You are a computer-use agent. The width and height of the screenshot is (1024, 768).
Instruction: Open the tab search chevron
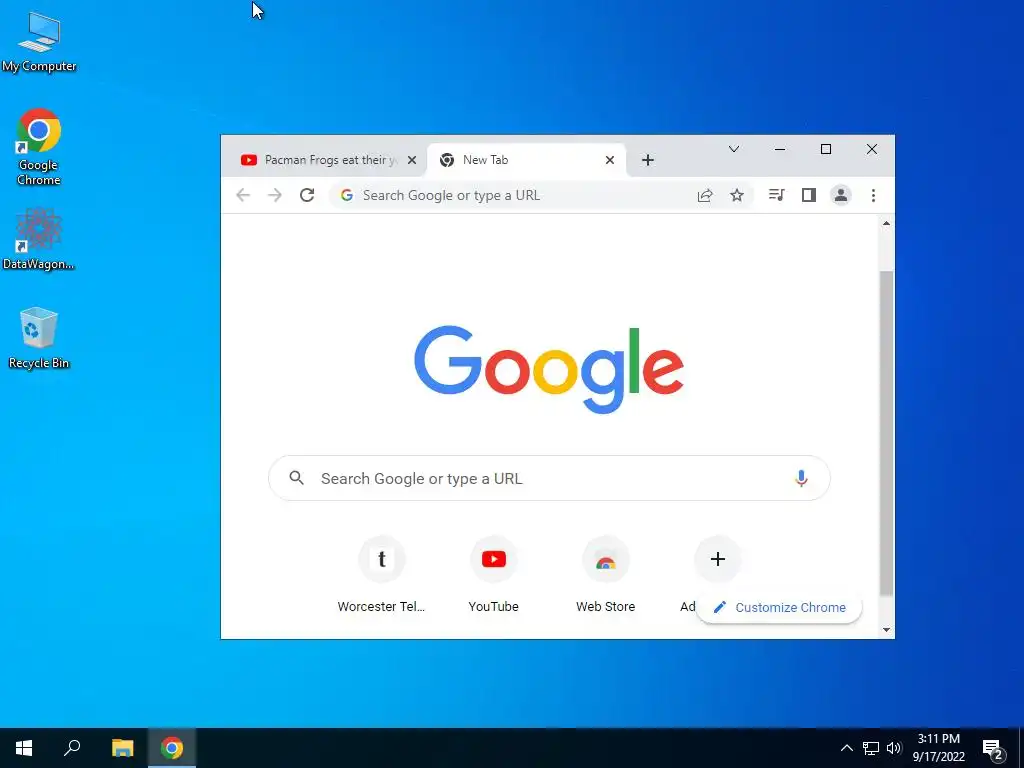tap(734, 150)
